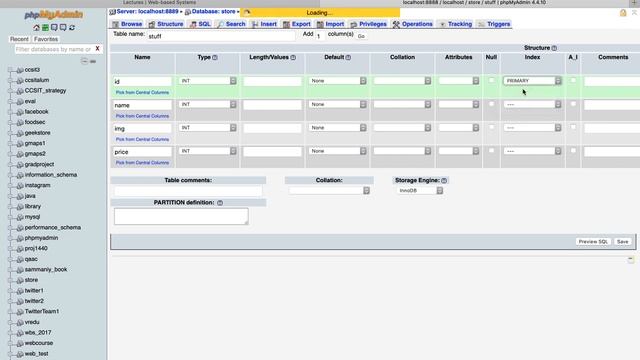Click Pick from Central Columns under price
The height and width of the screenshot is (360, 640).
(142, 163)
